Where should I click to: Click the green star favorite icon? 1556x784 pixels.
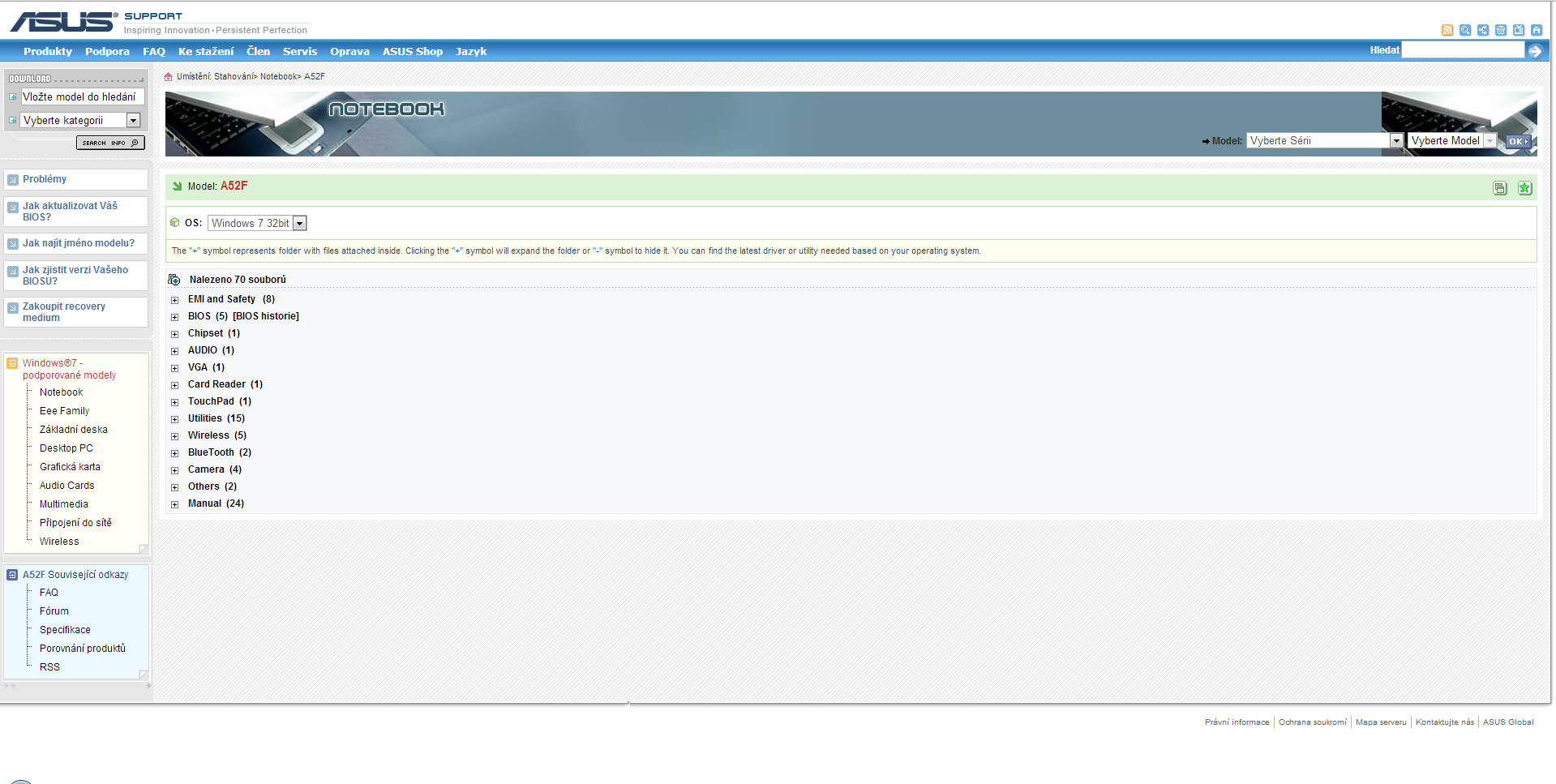click(x=1524, y=188)
